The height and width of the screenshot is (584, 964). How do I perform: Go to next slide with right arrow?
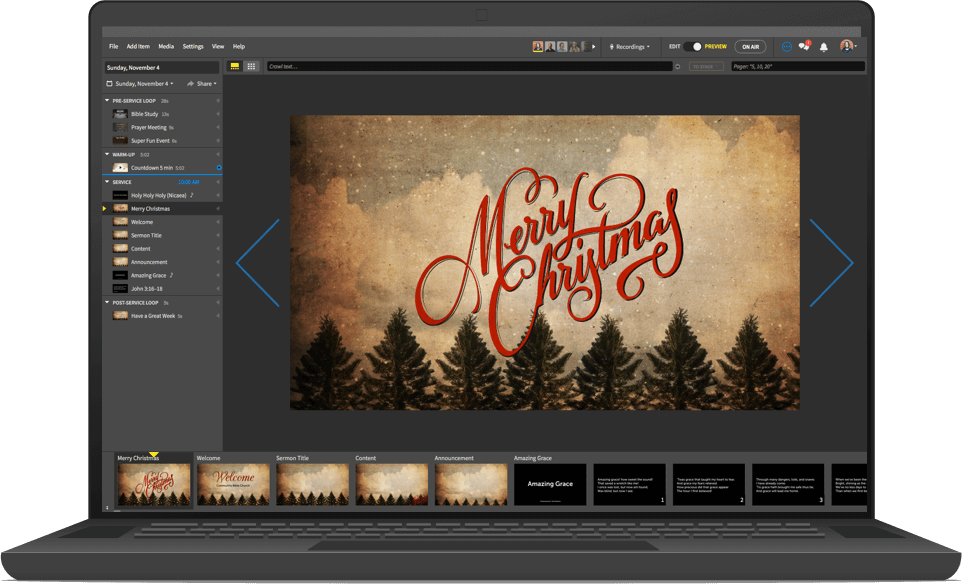pyautogui.click(x=831, y=263)
